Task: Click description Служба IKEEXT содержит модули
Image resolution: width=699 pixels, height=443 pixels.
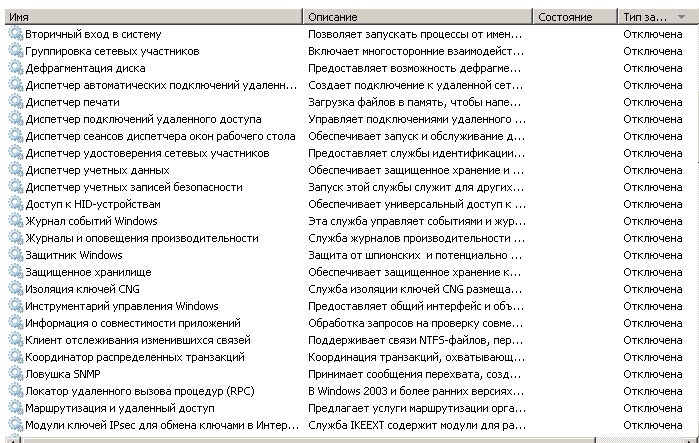Action: tap(417, 425)
